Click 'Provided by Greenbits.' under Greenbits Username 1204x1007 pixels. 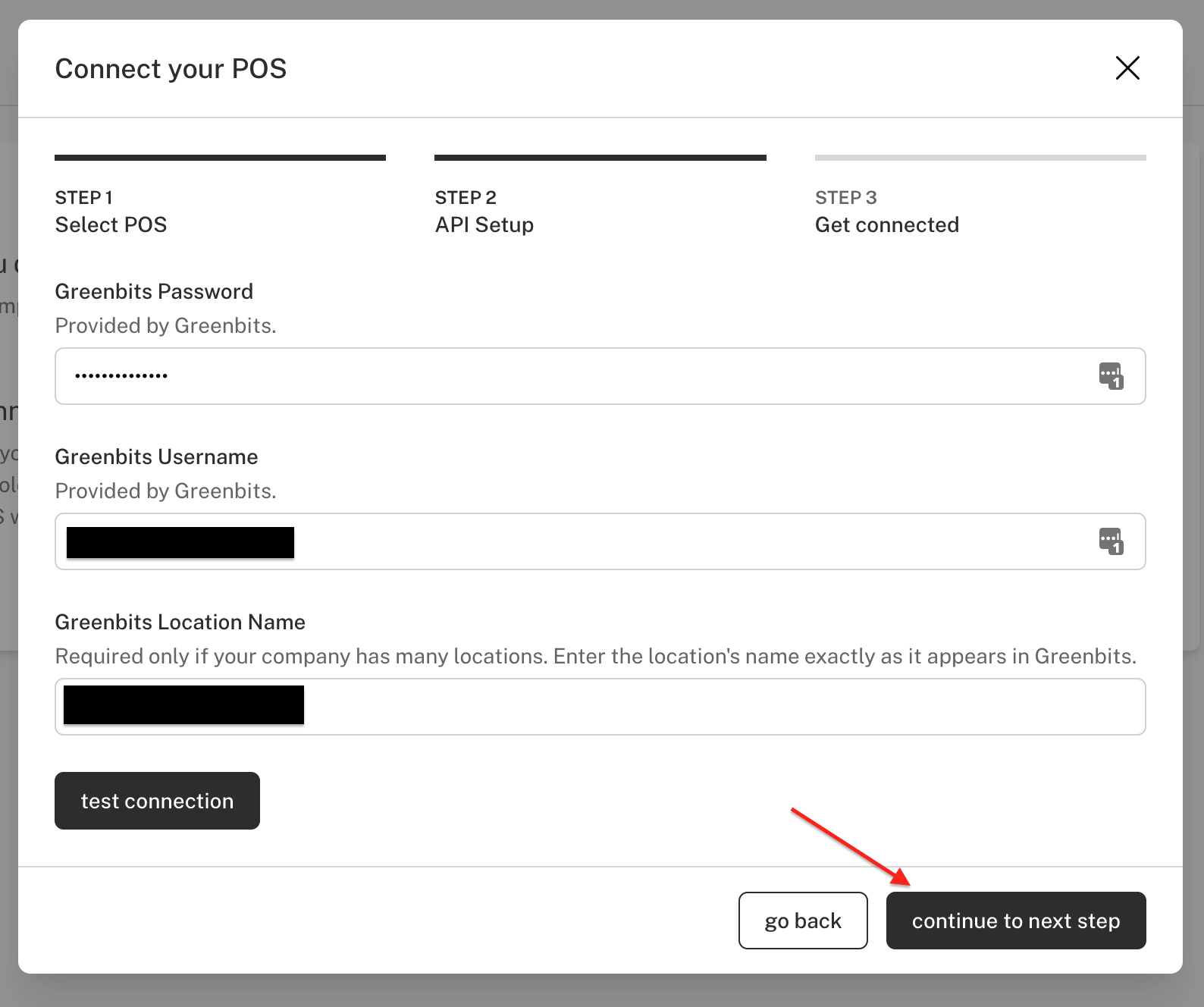click(165, 491)
